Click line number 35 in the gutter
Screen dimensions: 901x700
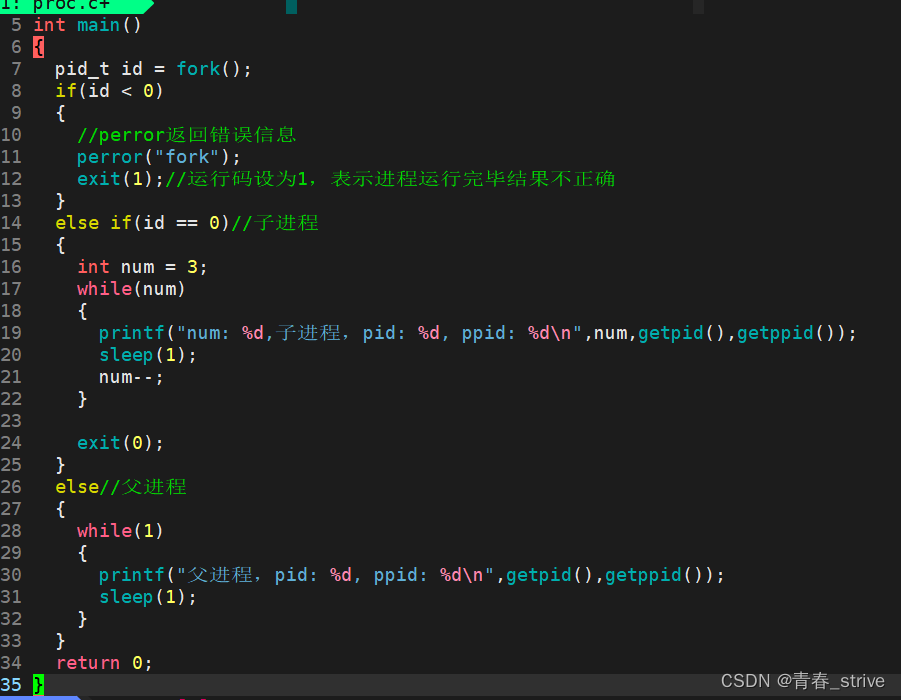(11, 684)
